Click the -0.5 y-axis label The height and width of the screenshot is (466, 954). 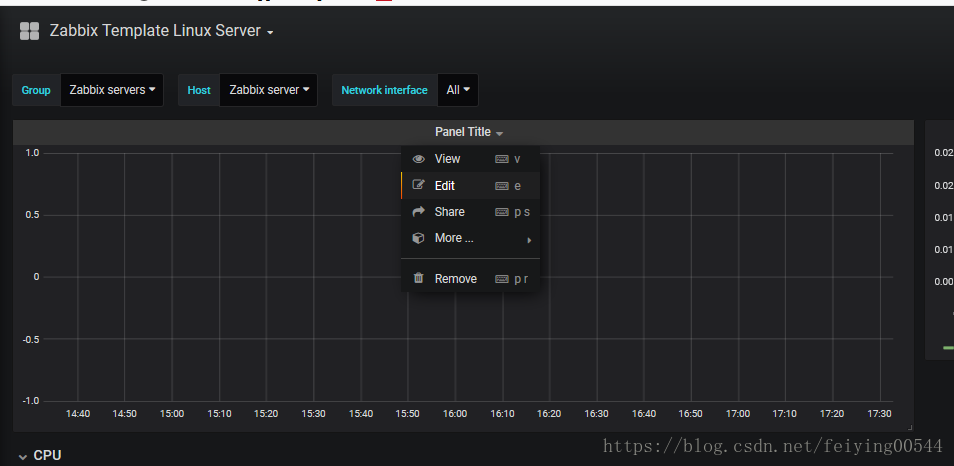tap(30, 339)
